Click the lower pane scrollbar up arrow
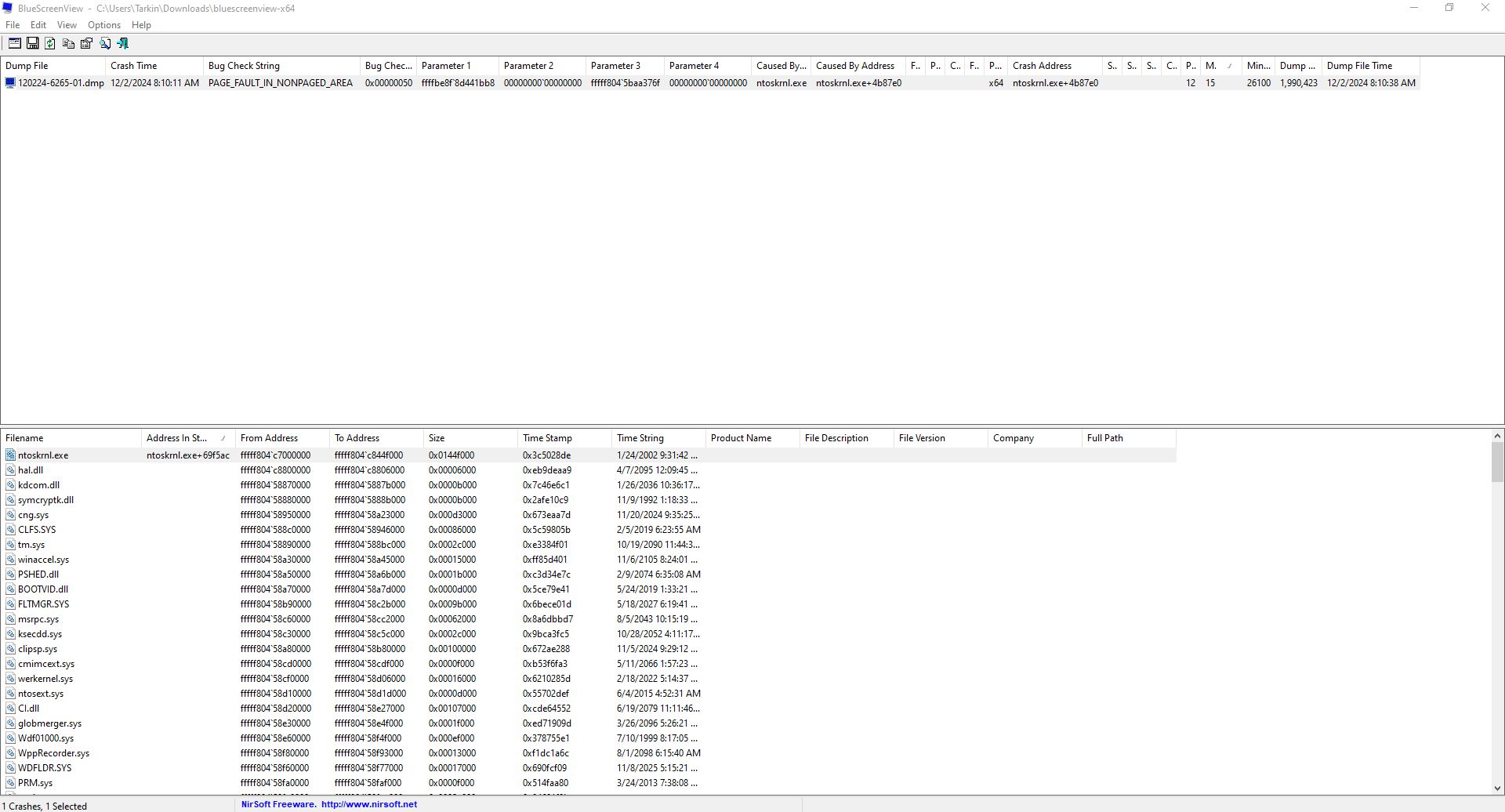The width and height of the screenshot is (1505, 812). coord(1497,436)
